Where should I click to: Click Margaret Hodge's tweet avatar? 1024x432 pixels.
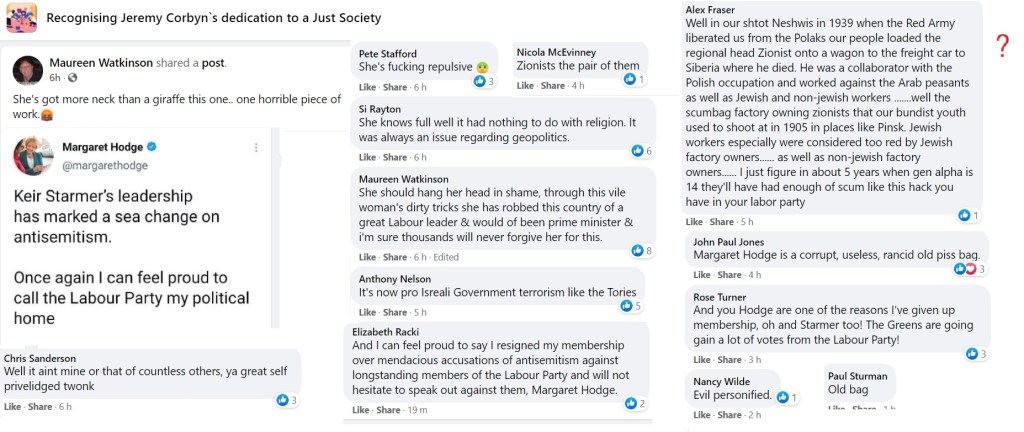(x=33, y=157)
